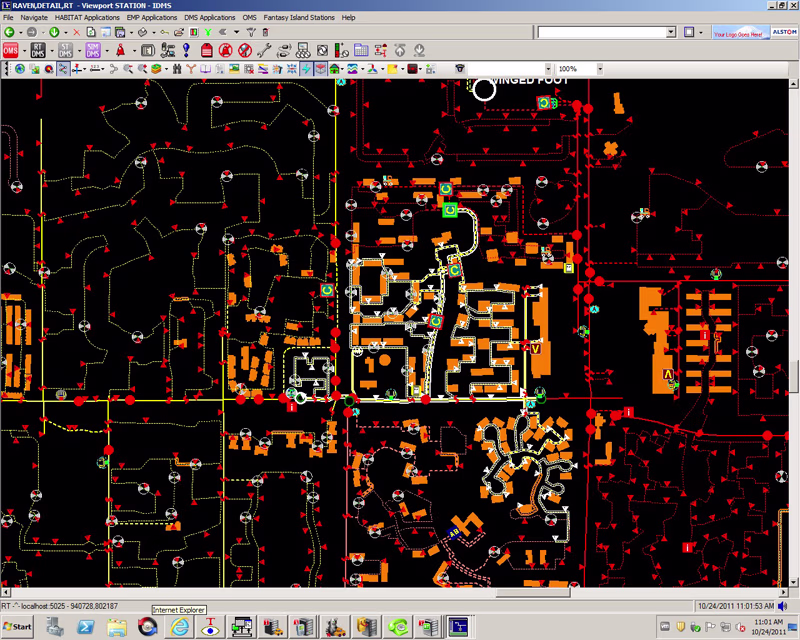The image size is (800, 640).
Task: Open the Back button history dropdown
Action: point(20,32)
